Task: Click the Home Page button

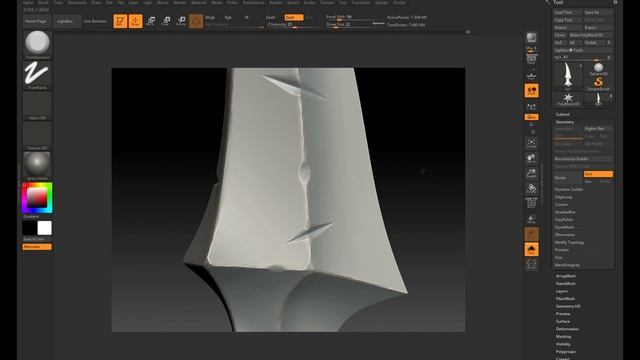Action: 36,21
